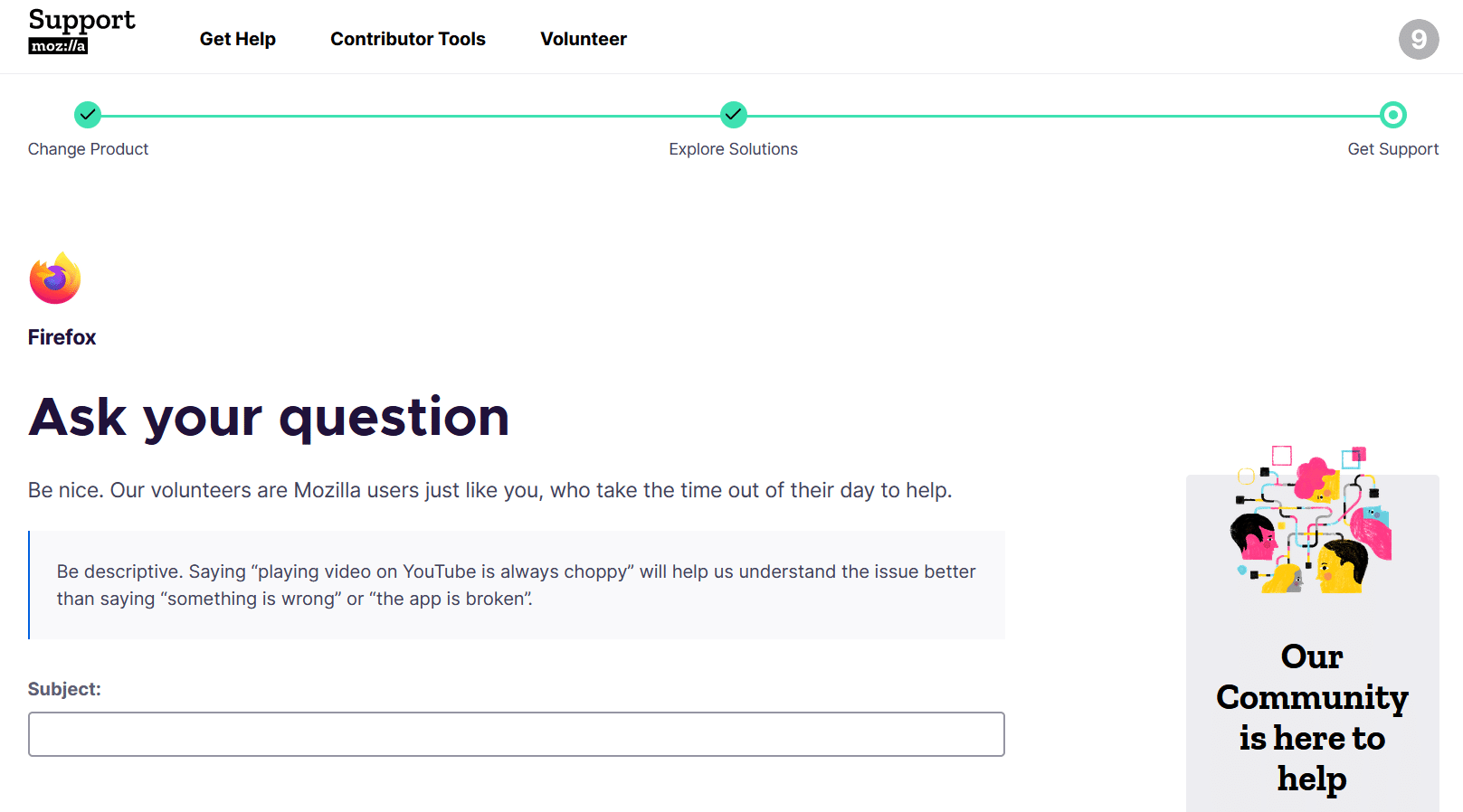Go to Explore Solutions step label
This screenshot has height=812, width=1463.
click(734, 149)
